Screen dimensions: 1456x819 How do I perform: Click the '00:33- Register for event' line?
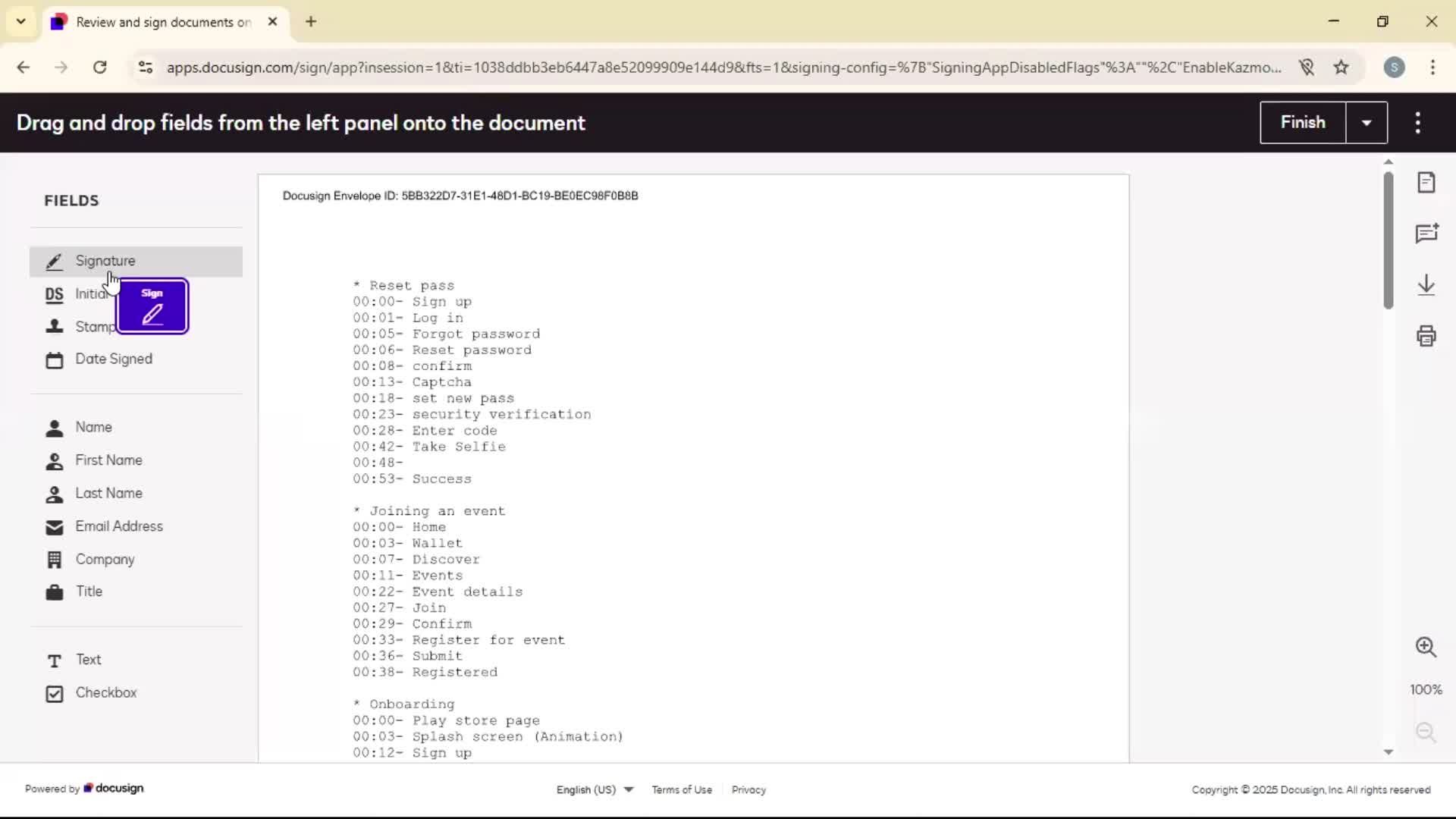point(459,640)
